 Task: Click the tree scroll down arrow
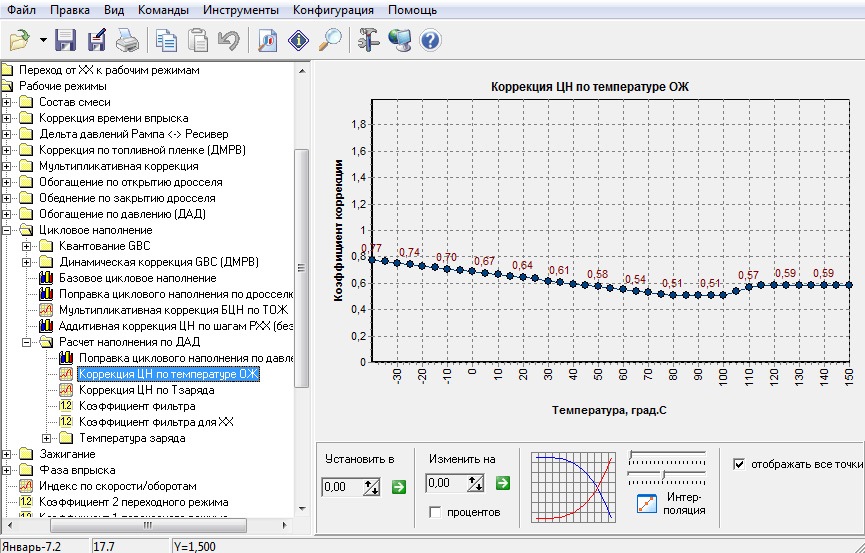coord(302,508)
